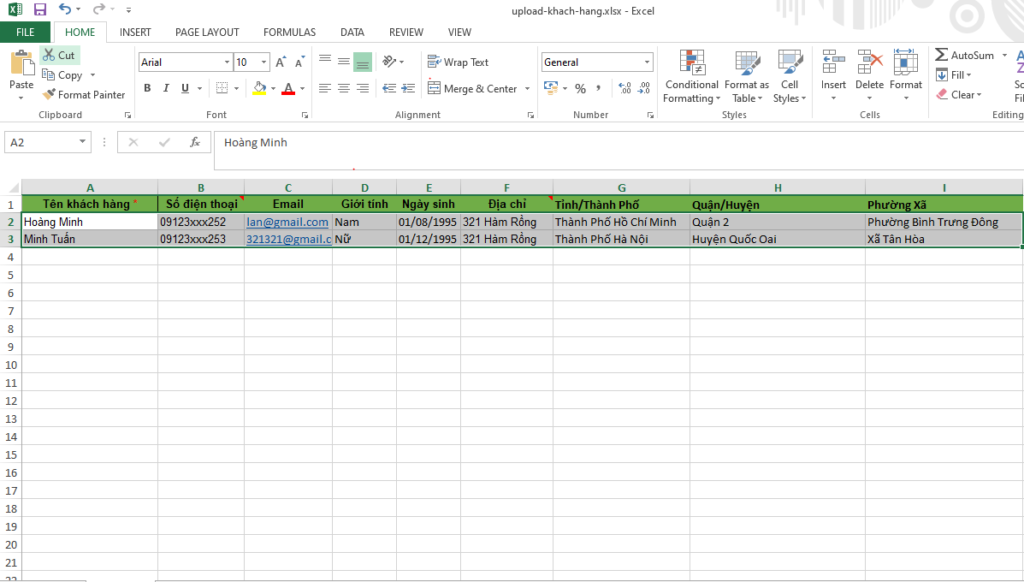The image size is (1024, 582).
Task: Click the Percent Style icon
Action: pos(580,89)
